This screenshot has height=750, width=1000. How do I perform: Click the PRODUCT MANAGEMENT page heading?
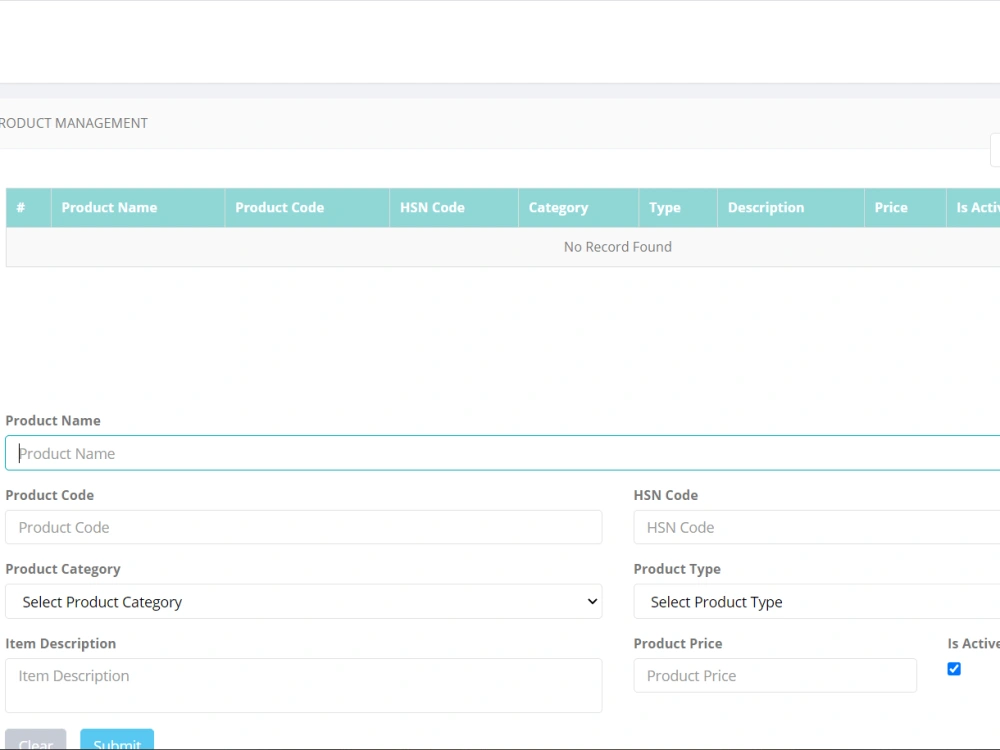click(73, 122)
